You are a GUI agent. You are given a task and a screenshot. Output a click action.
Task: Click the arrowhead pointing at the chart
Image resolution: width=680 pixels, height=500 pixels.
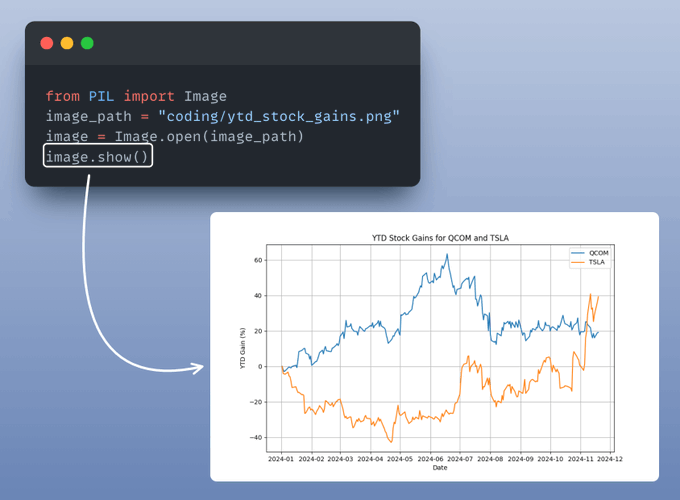197,367
